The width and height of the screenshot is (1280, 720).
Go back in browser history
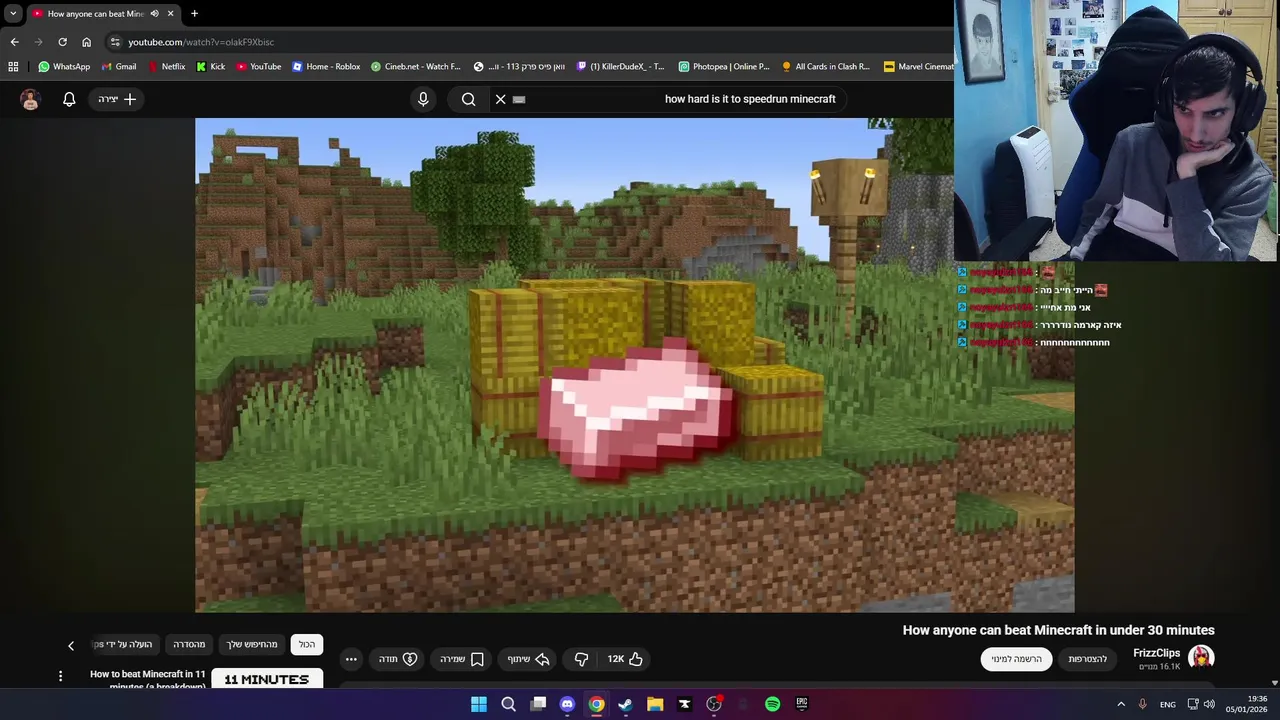[x=14, y=42]
